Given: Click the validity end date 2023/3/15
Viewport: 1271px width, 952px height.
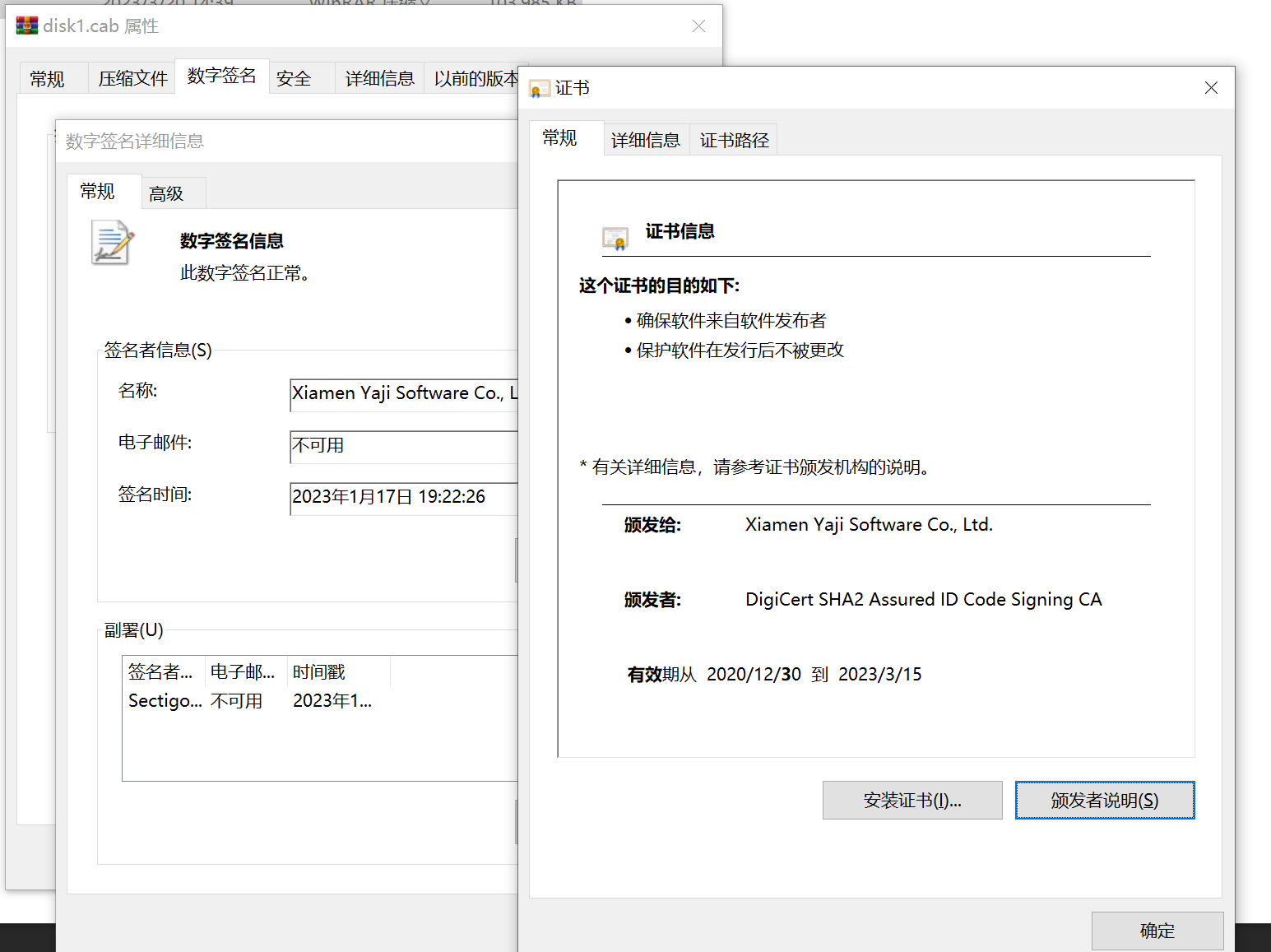Looking at the screenshot, I should (880, 675).
